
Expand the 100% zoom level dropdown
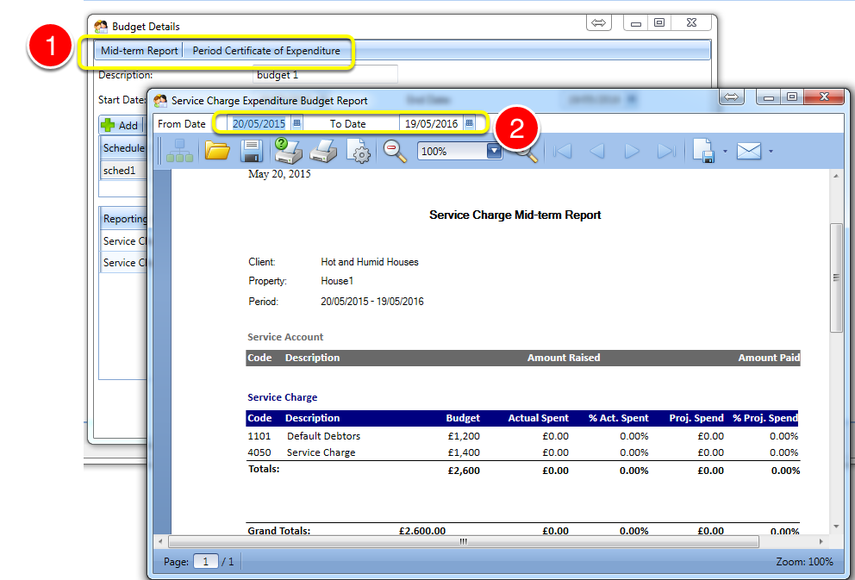(x=494, y=151)
